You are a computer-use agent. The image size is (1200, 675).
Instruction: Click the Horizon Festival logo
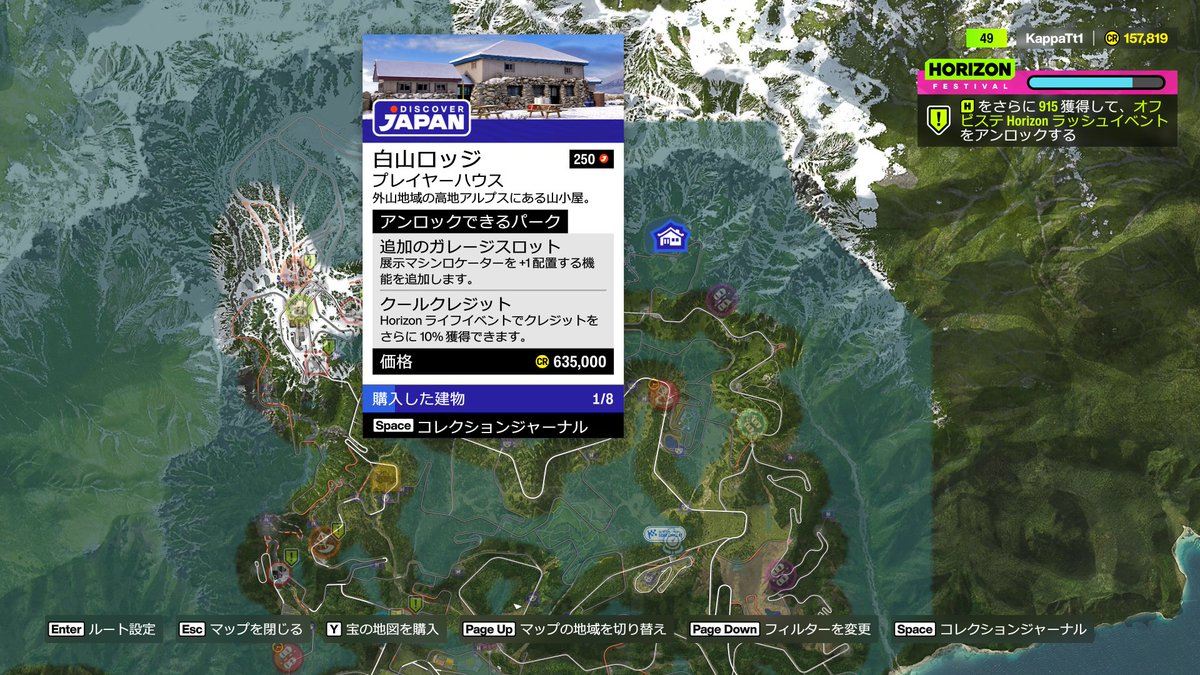[970, 75]
